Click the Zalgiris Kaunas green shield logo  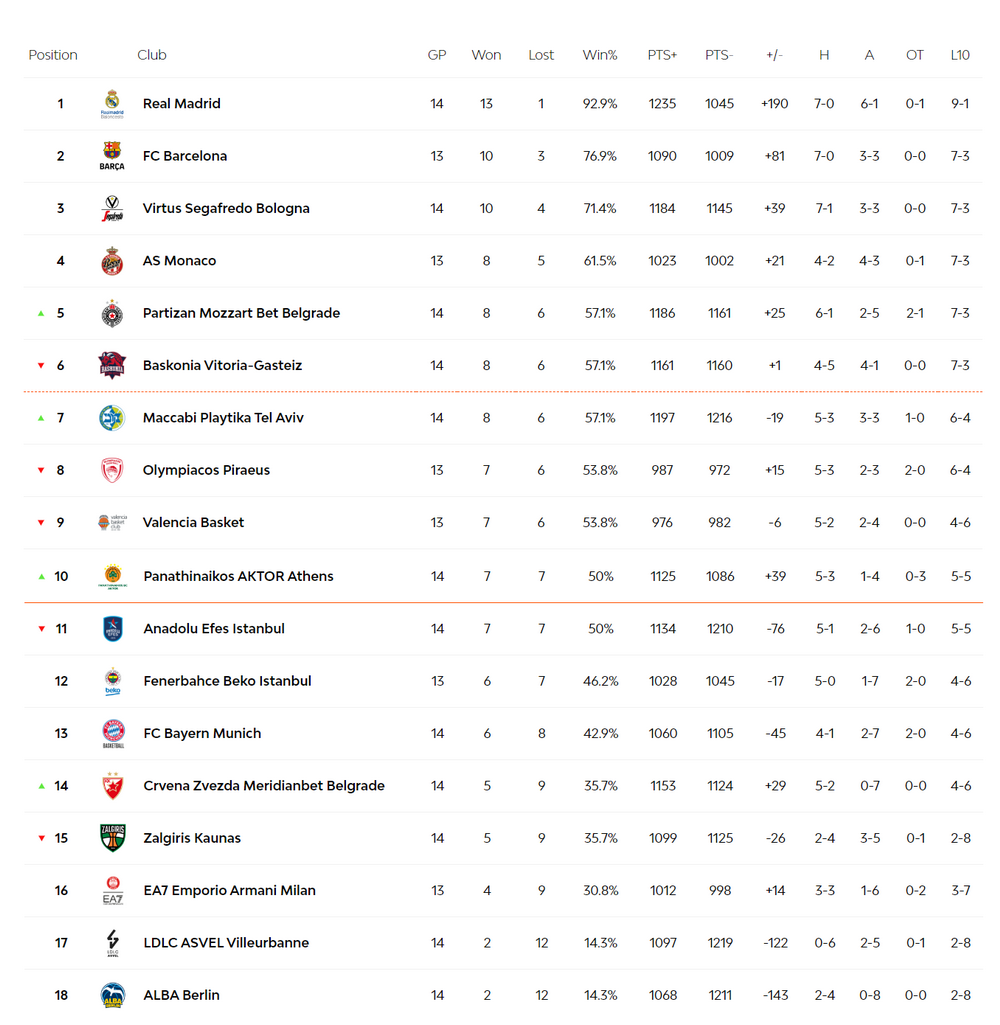pyautogui.click(x=112, y=838)
